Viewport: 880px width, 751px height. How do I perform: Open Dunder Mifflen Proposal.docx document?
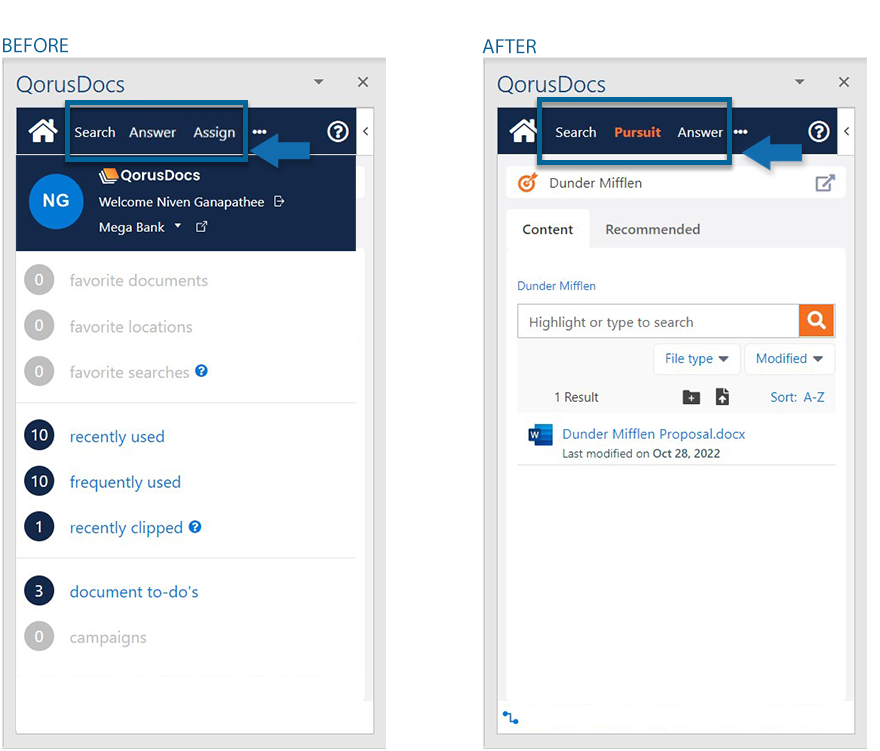[x=653, y=434]
